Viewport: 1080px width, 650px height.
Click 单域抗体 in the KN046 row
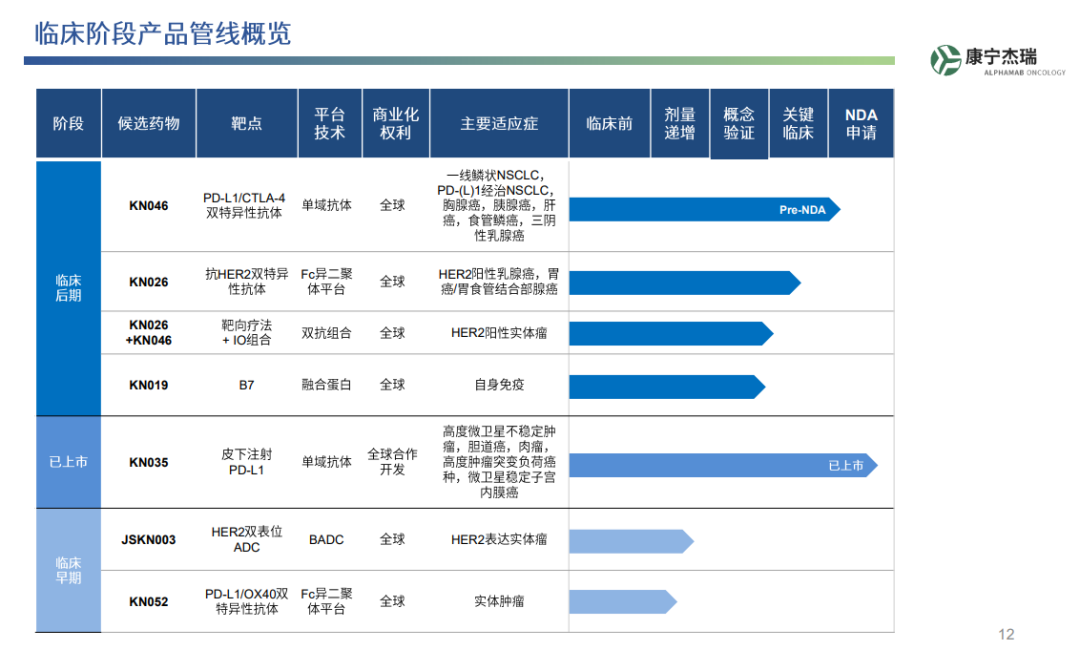(x=326, y=205)
